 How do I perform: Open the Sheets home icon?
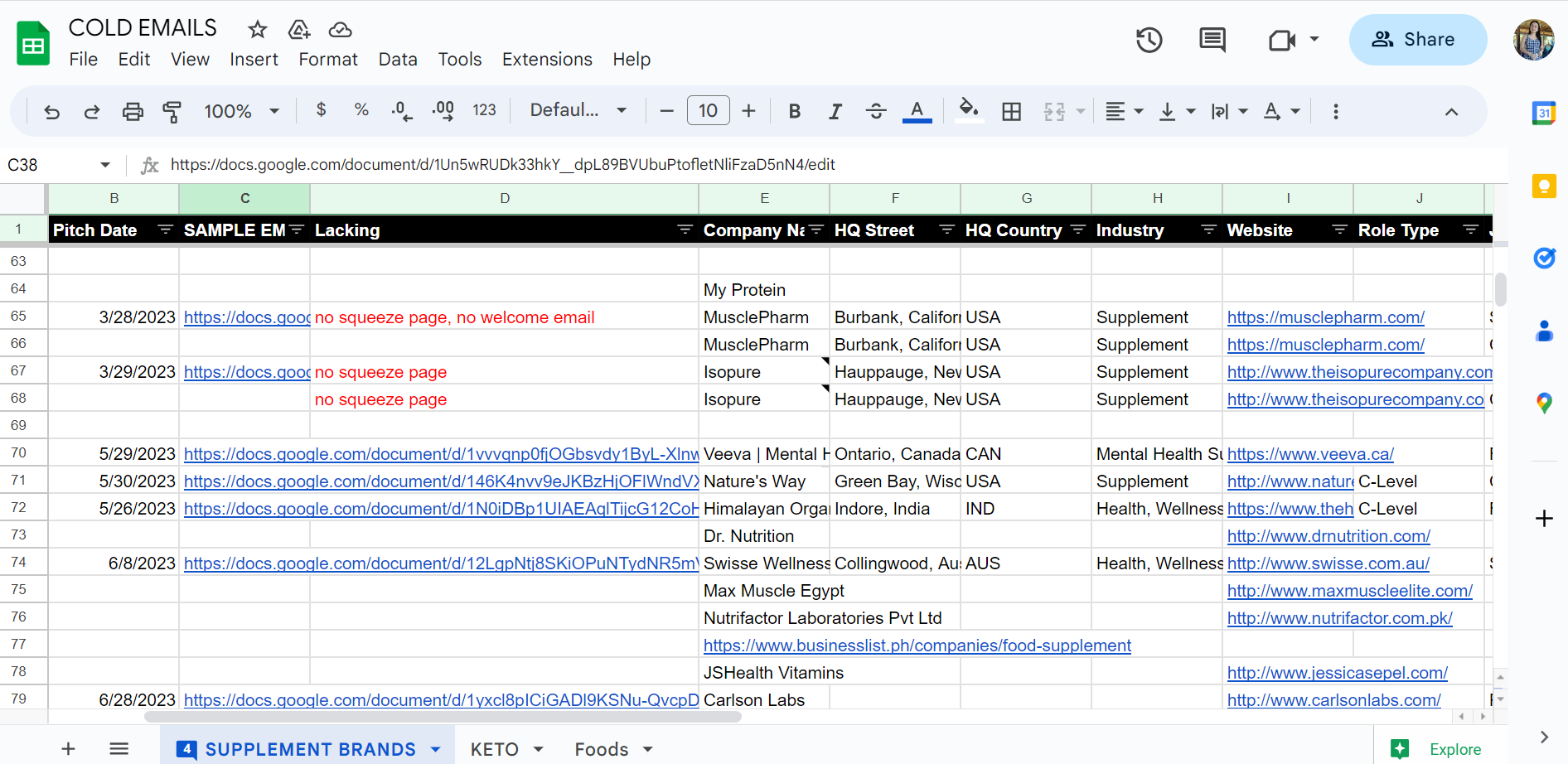(x=33, y=43)
